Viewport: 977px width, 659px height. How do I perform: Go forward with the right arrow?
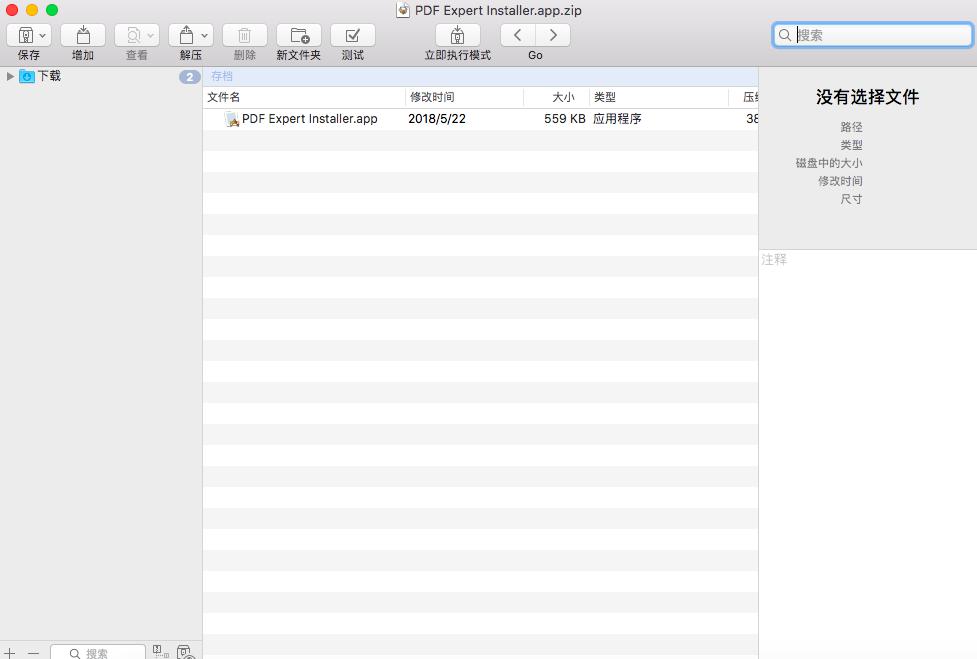tap(553, 35)
